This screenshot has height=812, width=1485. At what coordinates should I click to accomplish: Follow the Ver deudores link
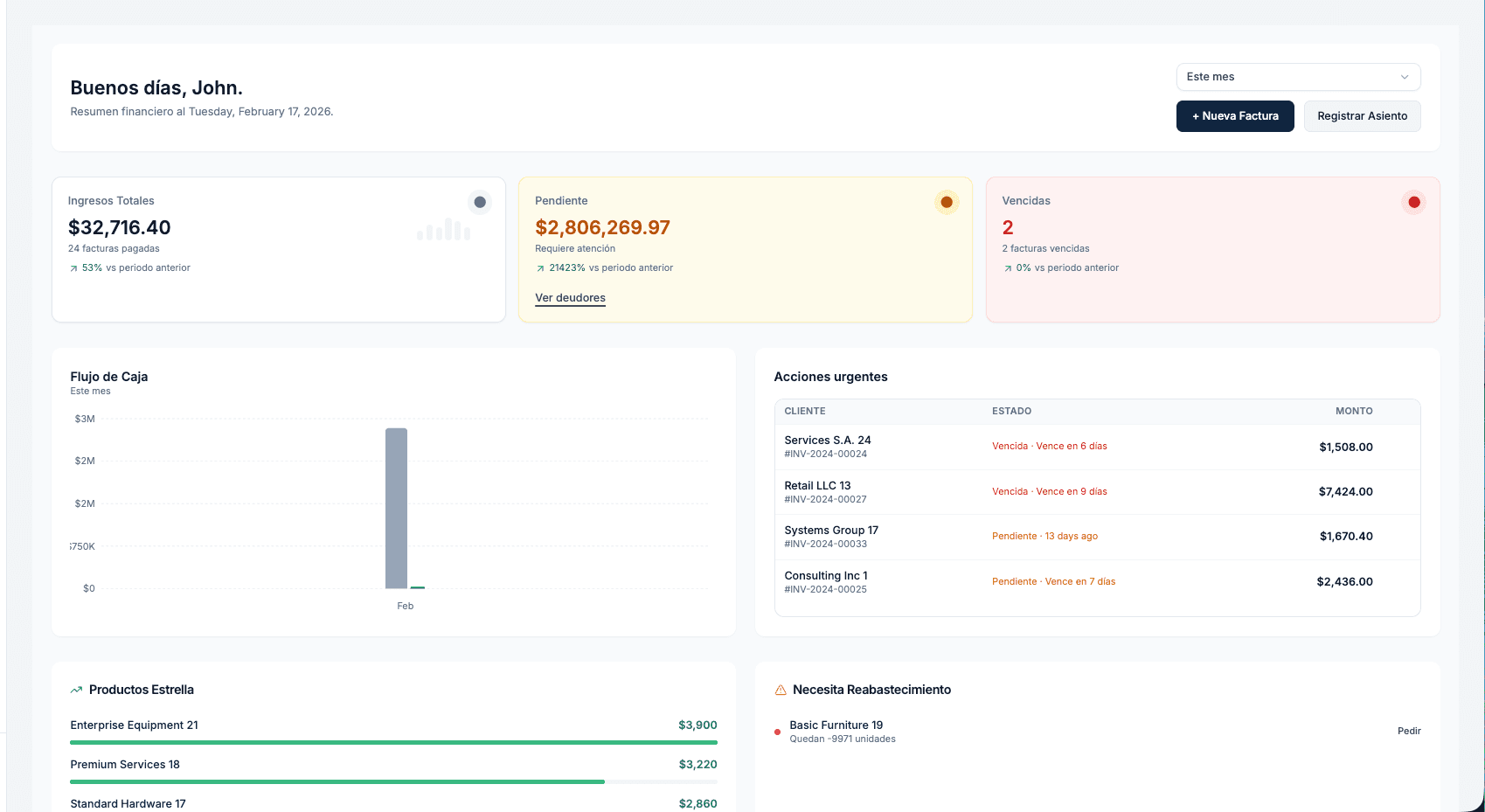(x=570, y=298)
